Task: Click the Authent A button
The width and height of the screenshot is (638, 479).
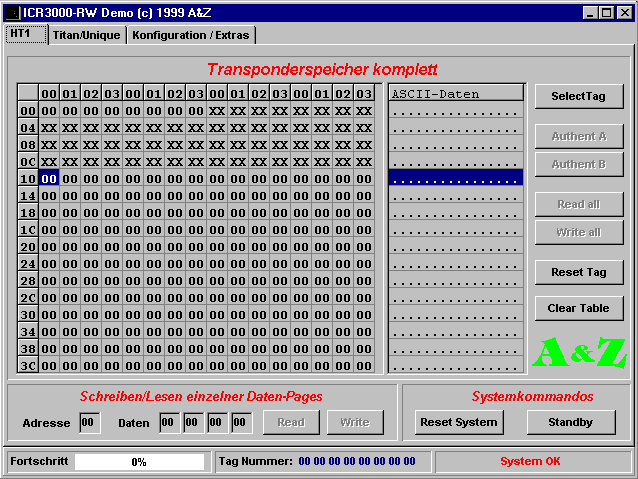Action: point(579,136)
